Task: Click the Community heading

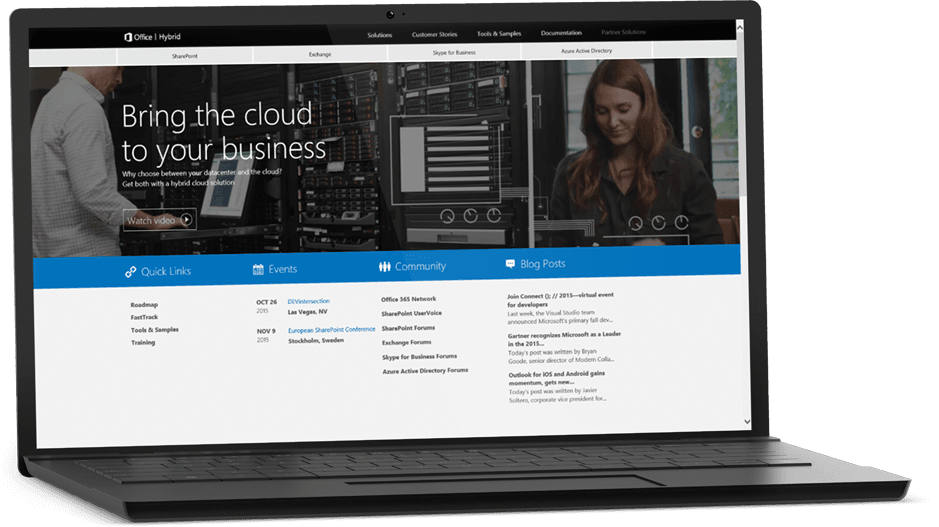Action: [x=420, y=266]
